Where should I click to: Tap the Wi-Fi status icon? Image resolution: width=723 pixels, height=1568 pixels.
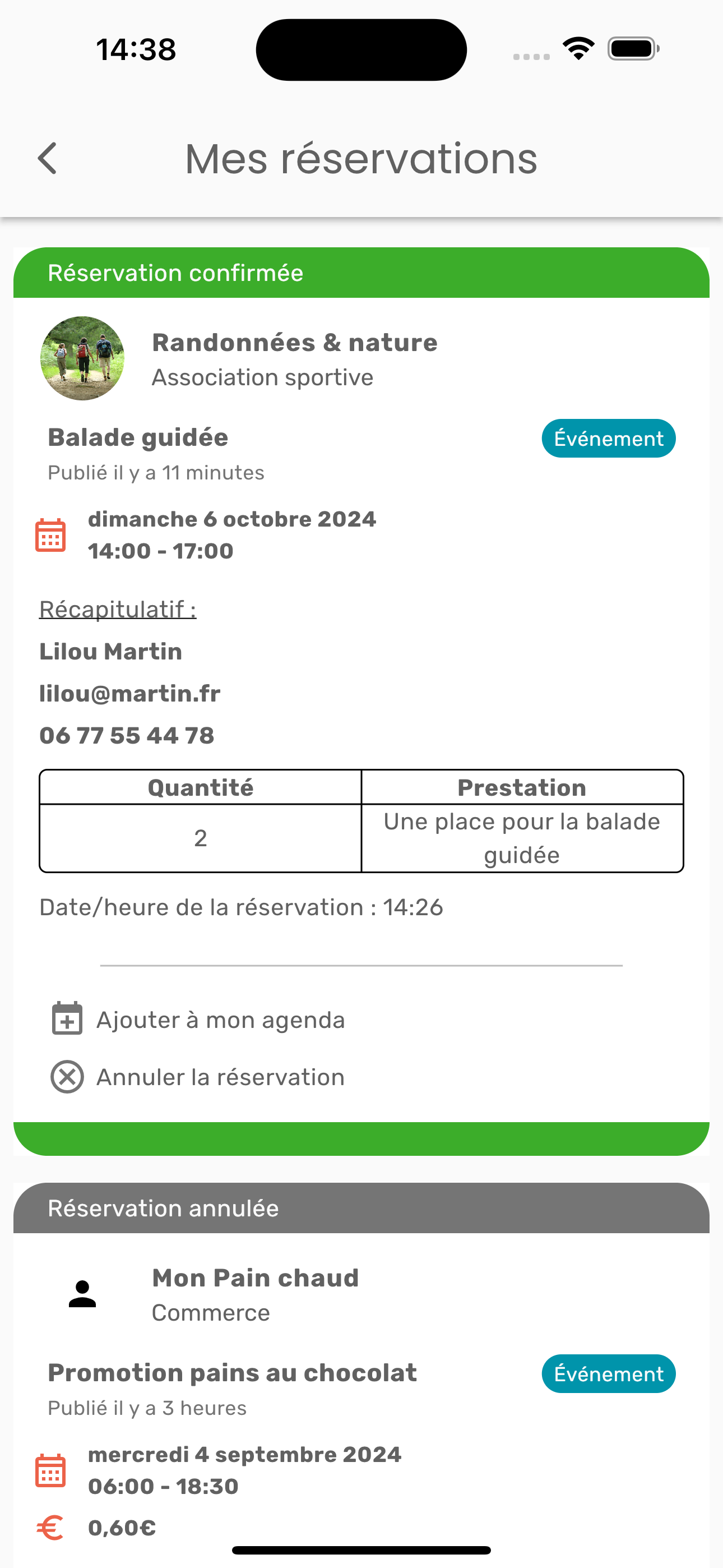tap(578, 49)
